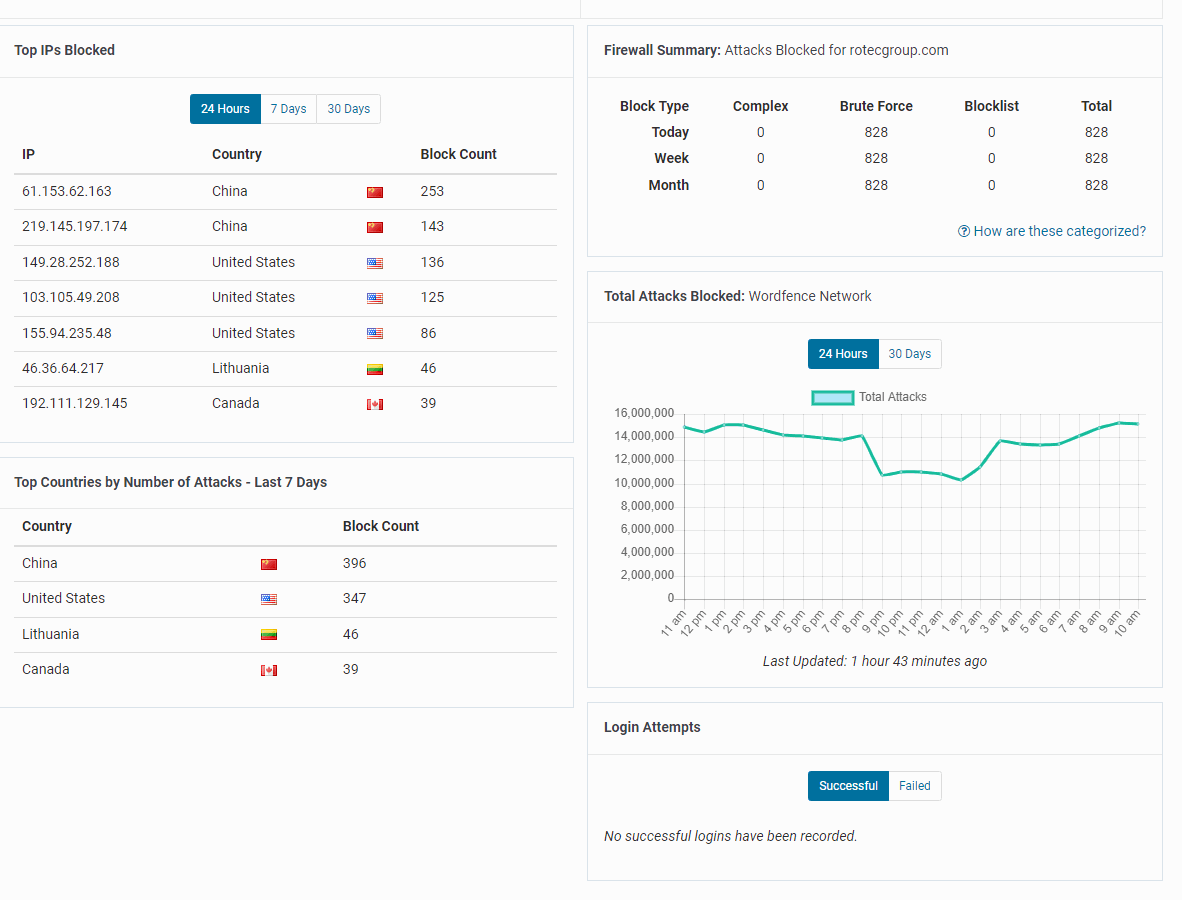Image resolution: width=1182 pixels, height=900 pixels.
Task: Click 'No successful logins have been recorded' message
Action: click(x=730, y=836)
